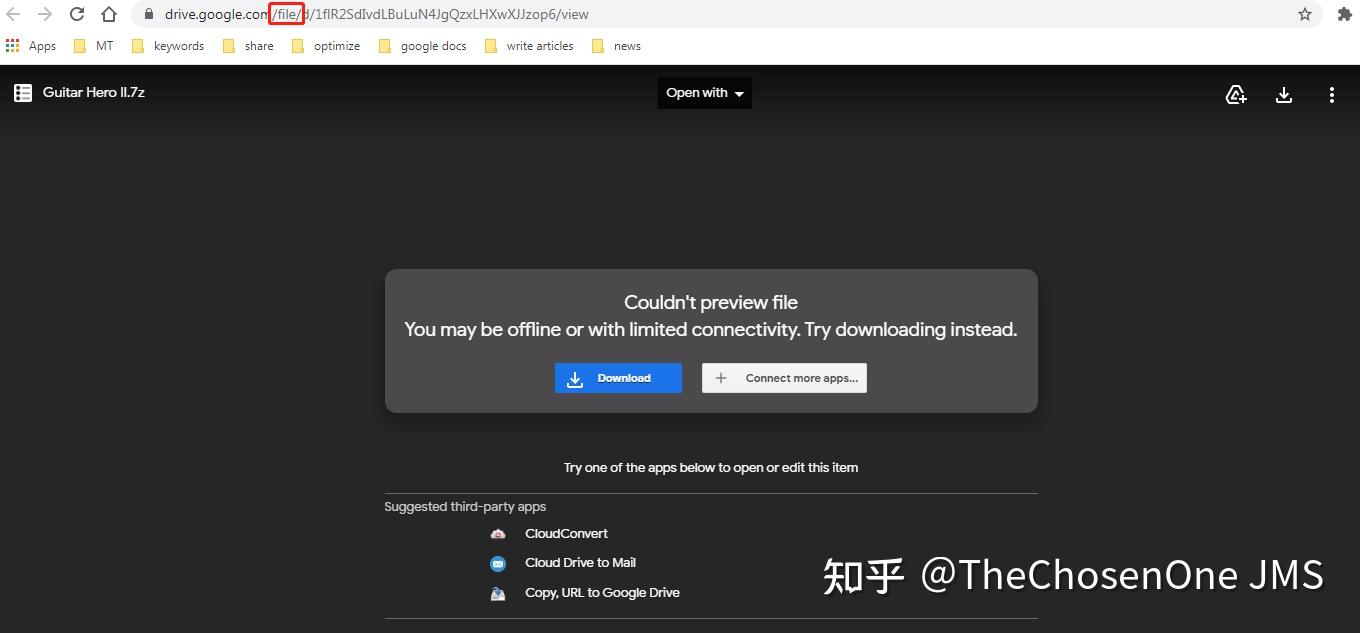This screenshot has height=633, width=1360.
Task: Open the Chrome extensions puzzle icon
Action: 1345,14
